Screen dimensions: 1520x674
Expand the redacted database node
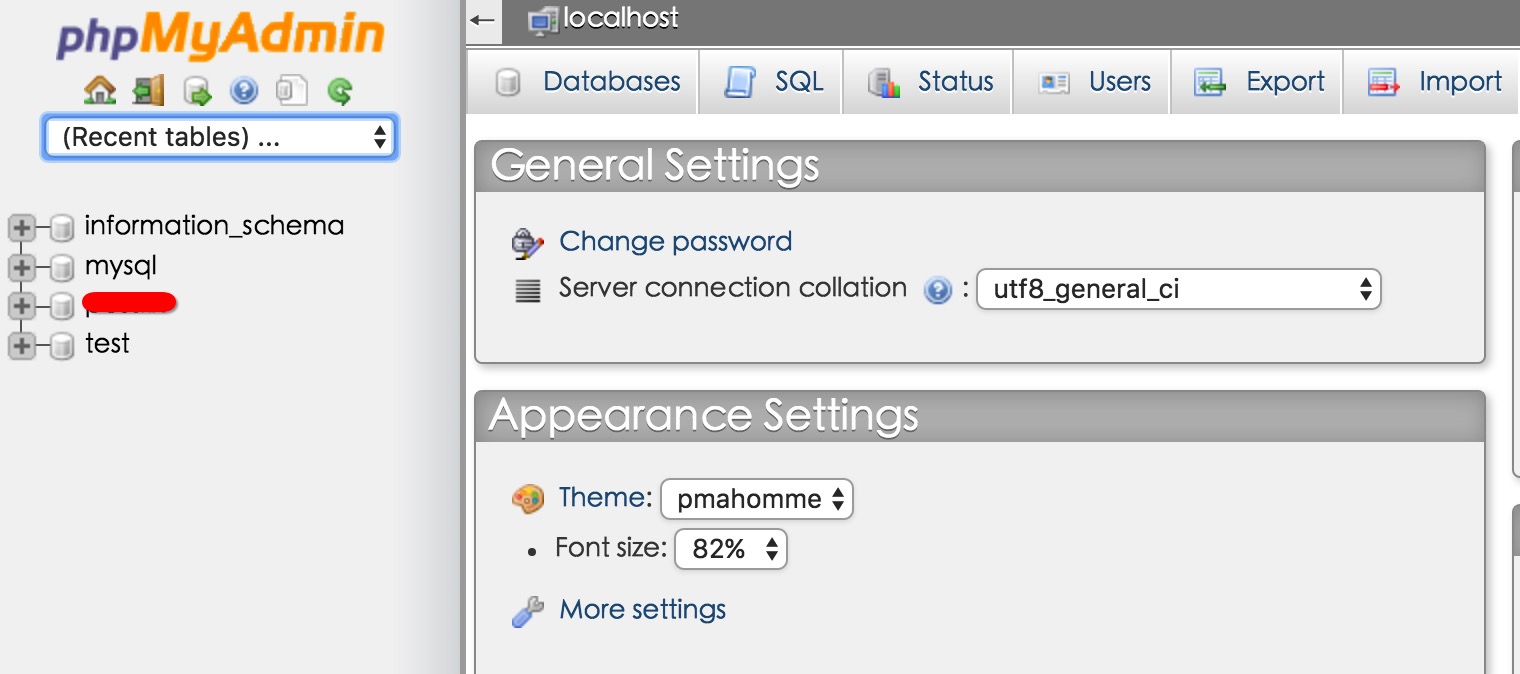point(20,306)
